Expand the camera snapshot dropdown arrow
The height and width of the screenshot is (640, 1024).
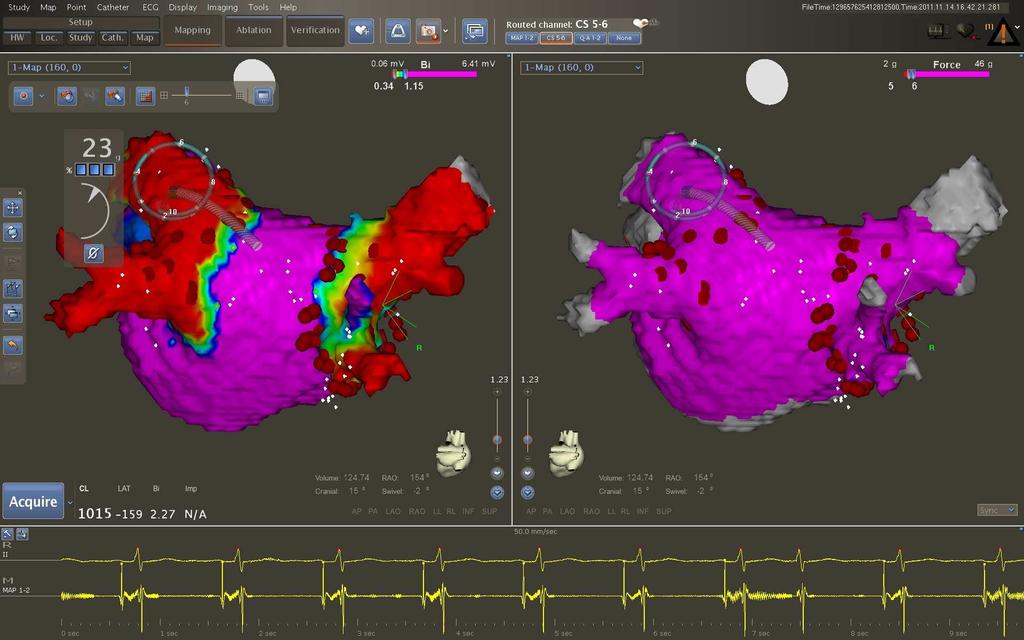tap(446, 31)
